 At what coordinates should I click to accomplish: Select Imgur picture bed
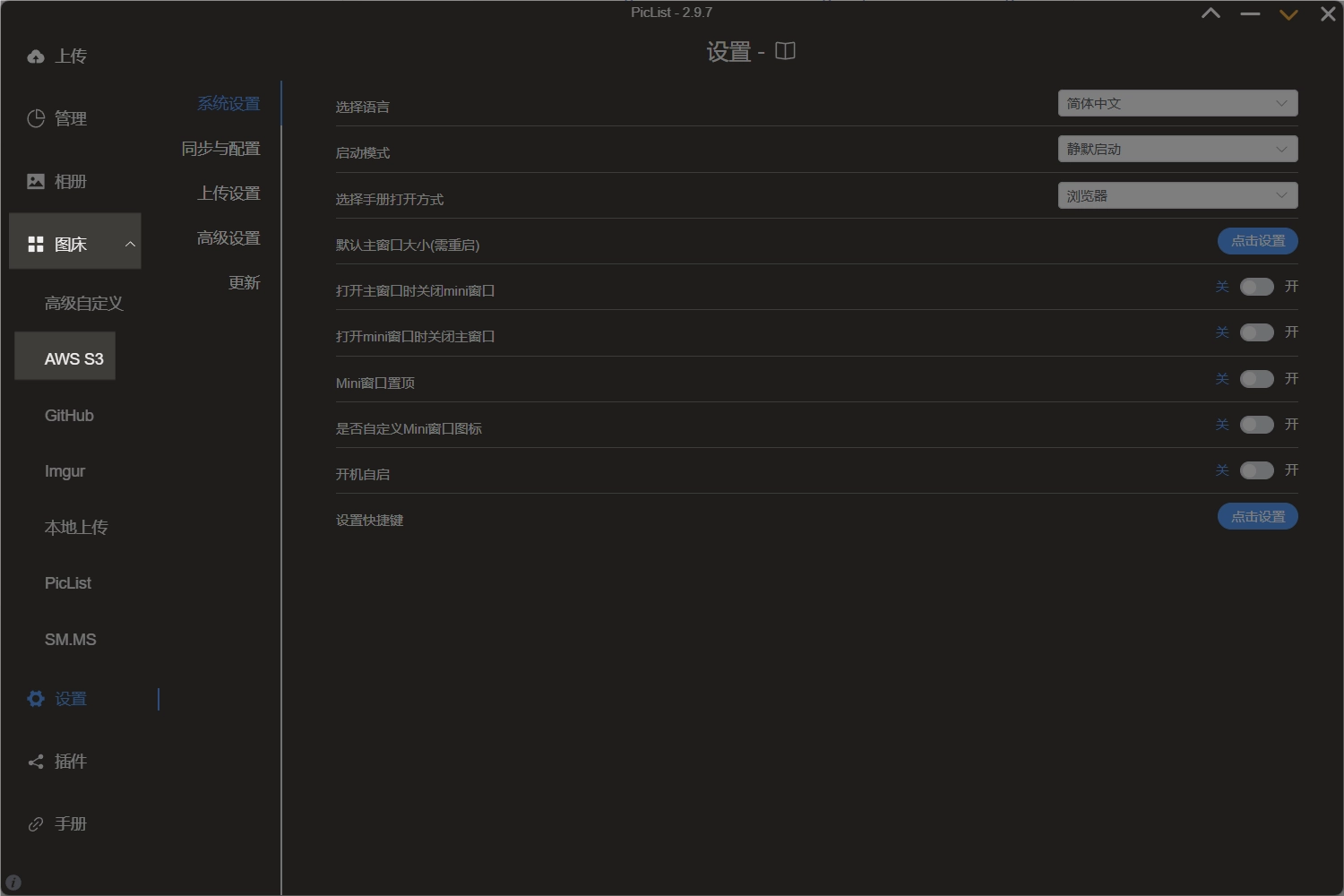65,471
